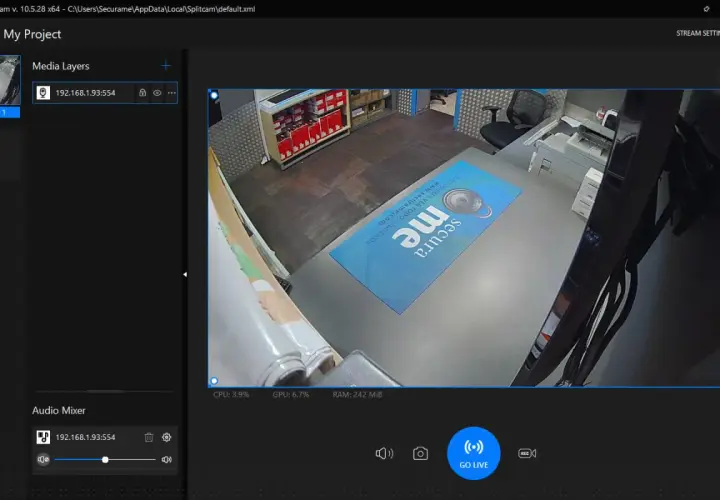The image size is (720, 500).
Task: Toggle preview sound speaker icon
Action: 384,454
